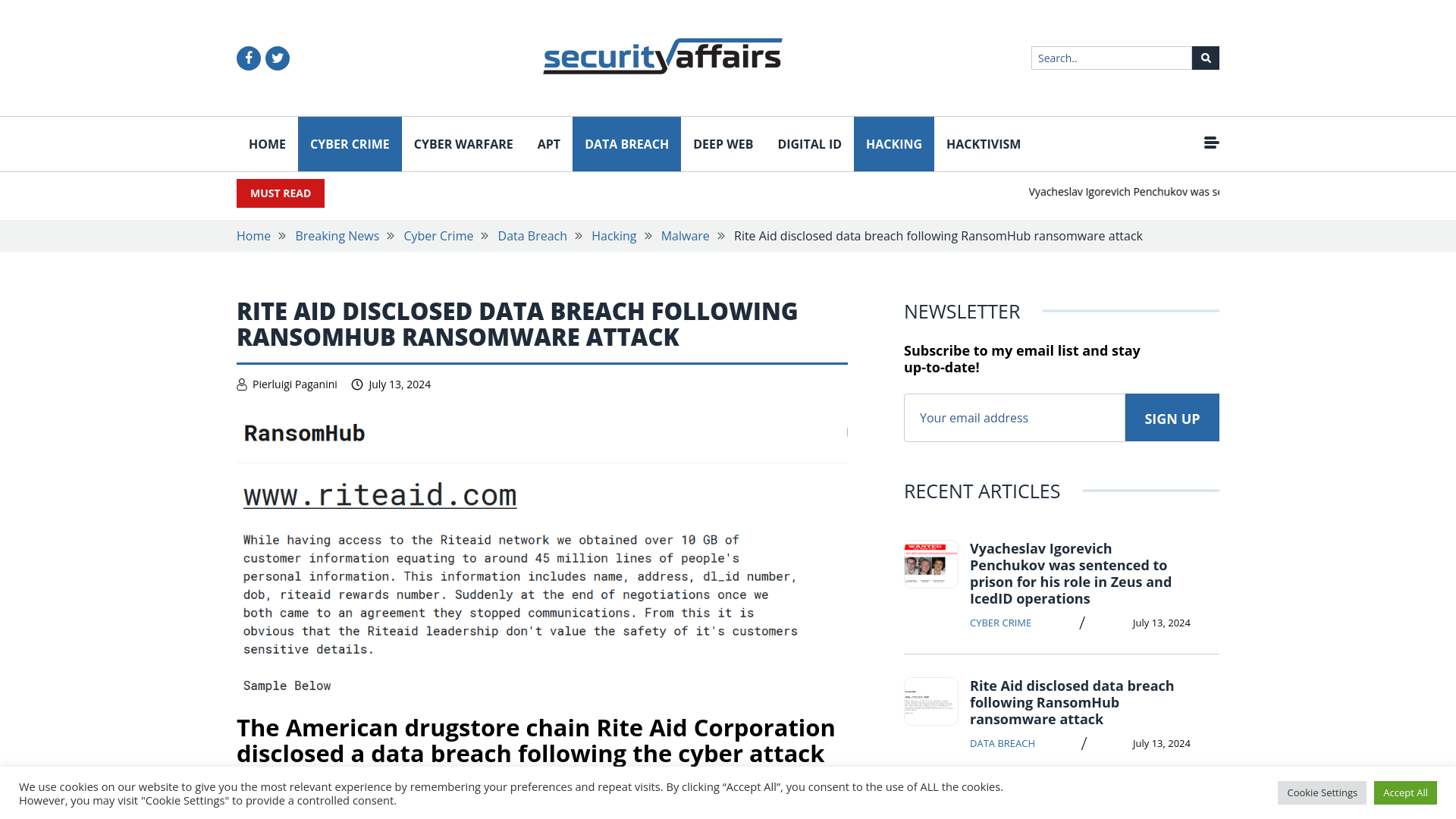Expand the DEEP WEB navigation dropdown
Viewport: 1456px width, 819px height.
click(x=723, y=144)
